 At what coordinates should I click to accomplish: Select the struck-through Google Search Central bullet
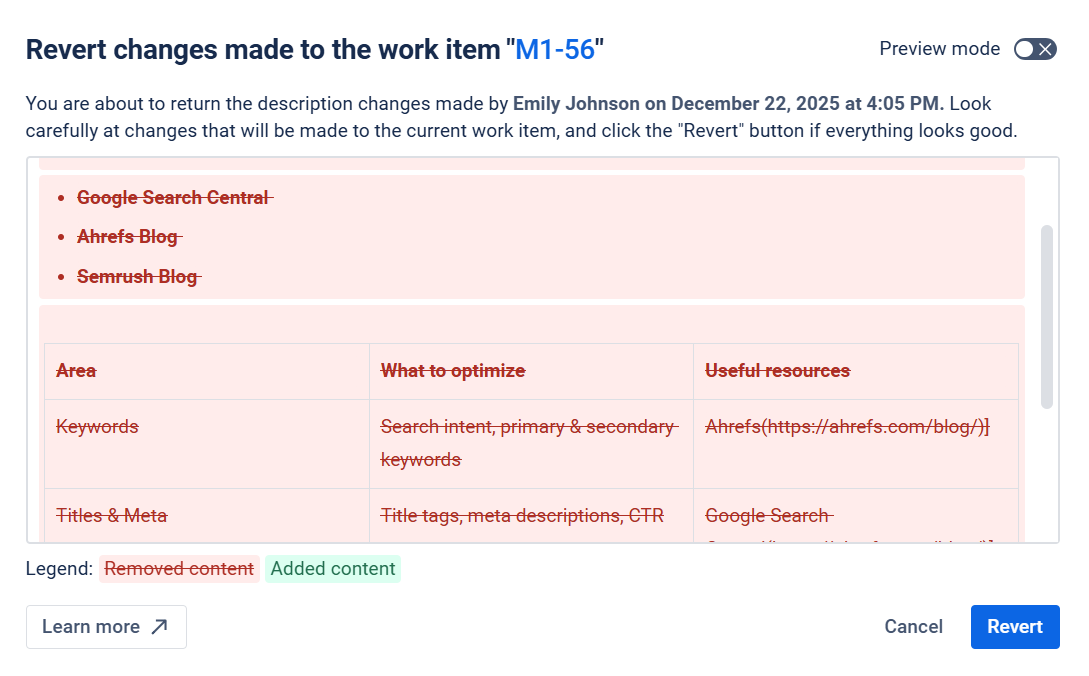click(x=173, y=198)
